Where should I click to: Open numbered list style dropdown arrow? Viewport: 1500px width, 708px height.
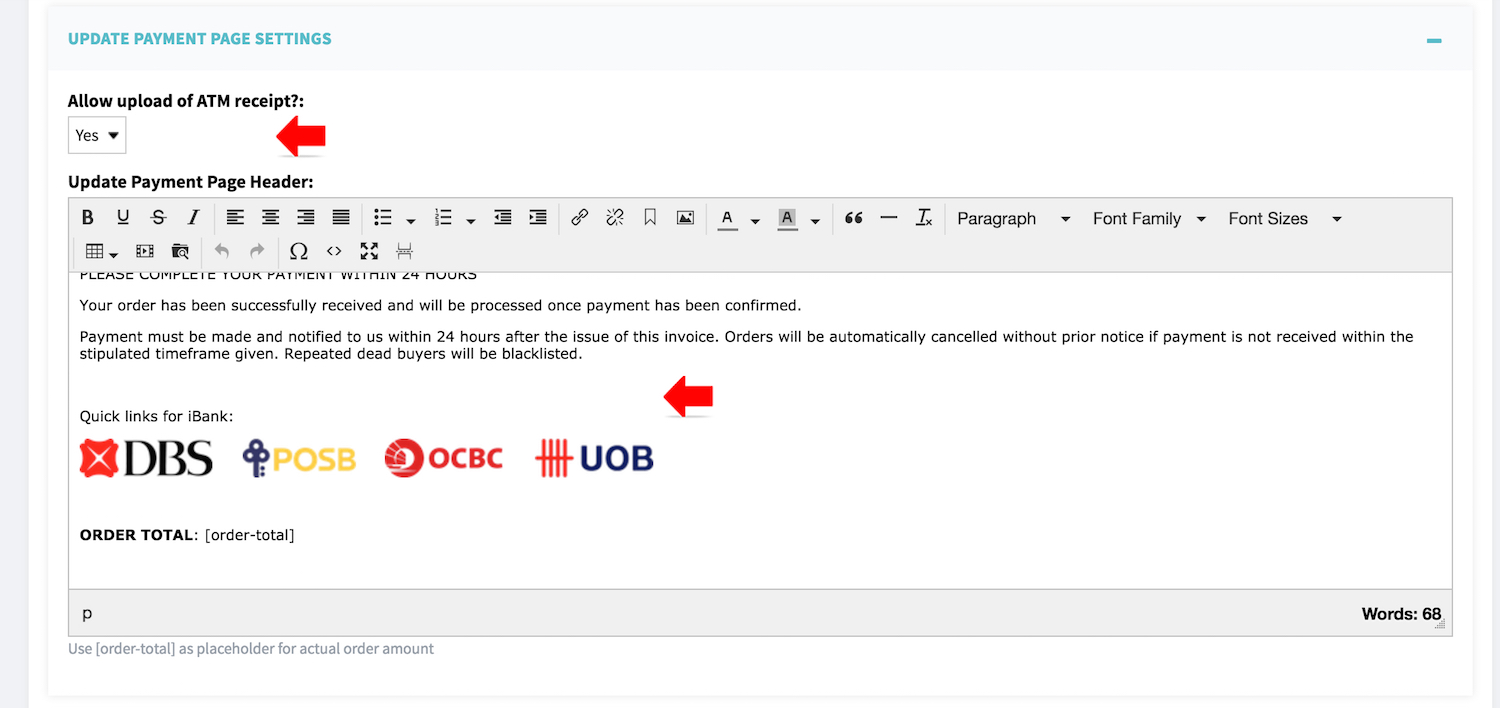click(x=471, y=220)
